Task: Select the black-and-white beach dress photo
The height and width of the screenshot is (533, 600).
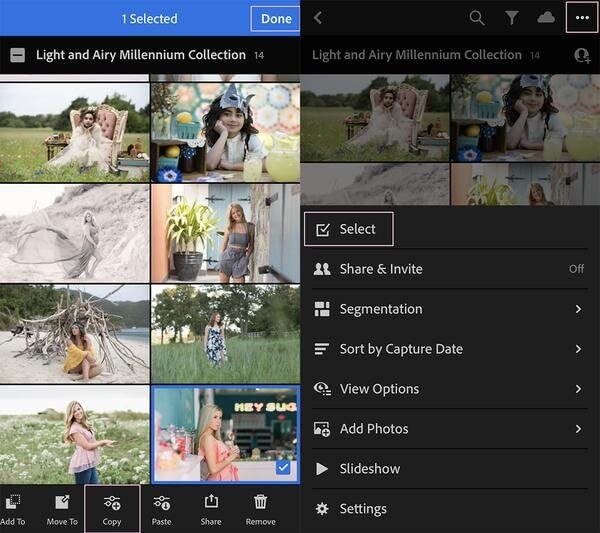Action: click(75, 233)
